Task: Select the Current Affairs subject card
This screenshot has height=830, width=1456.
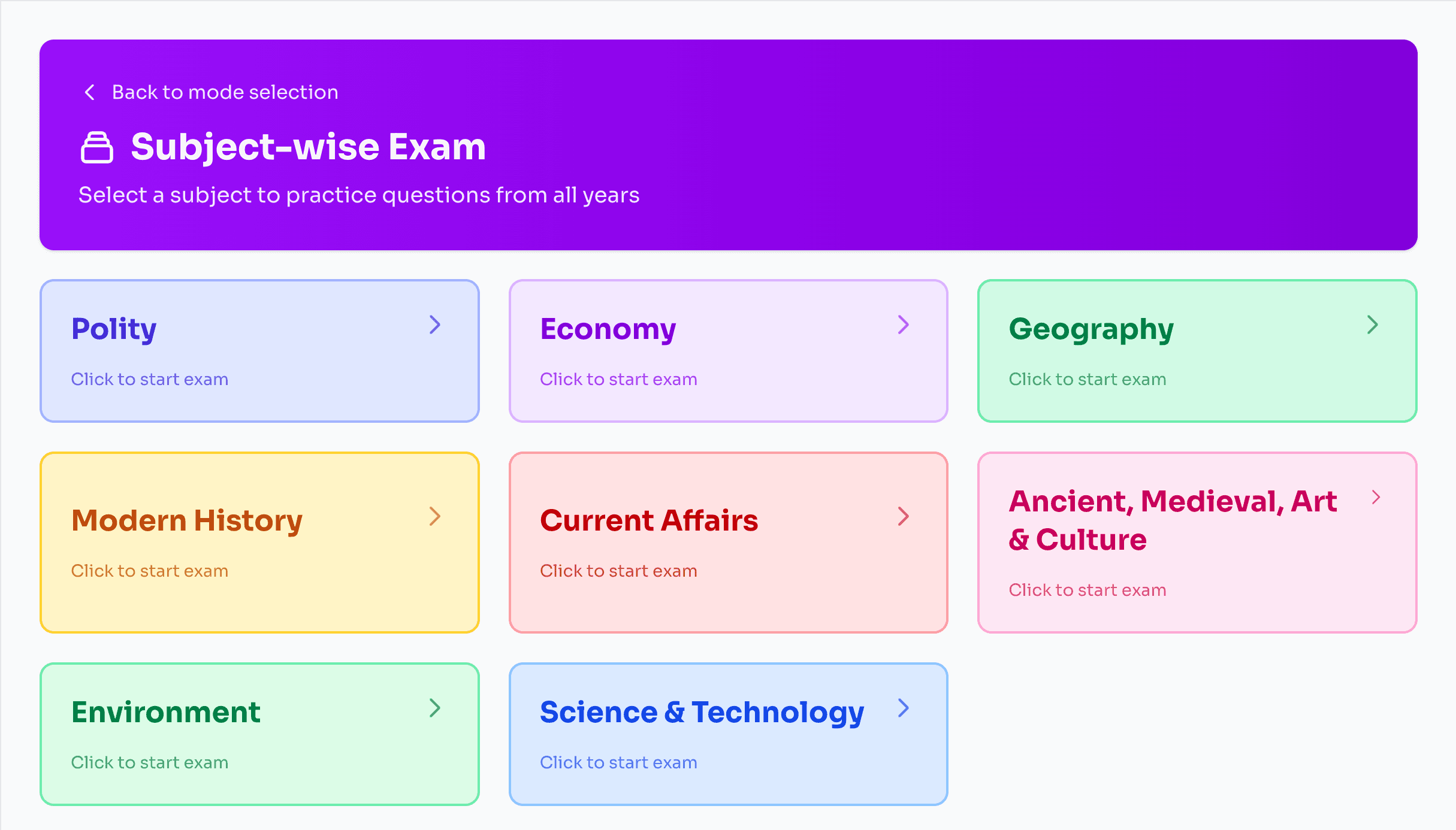Action: (x=728, y=542)
